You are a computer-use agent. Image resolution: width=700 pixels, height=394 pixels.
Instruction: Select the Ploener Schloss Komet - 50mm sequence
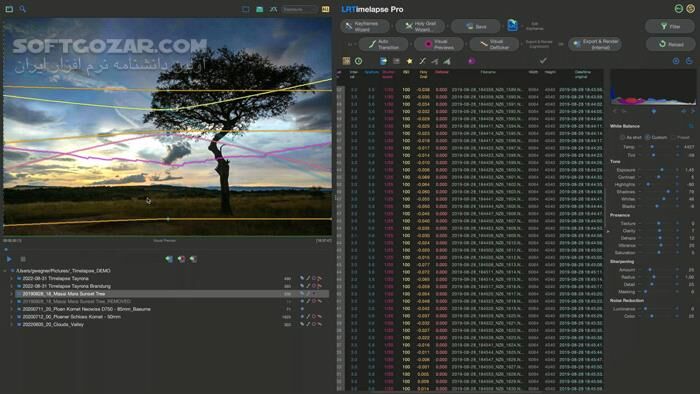coord(71,317)
